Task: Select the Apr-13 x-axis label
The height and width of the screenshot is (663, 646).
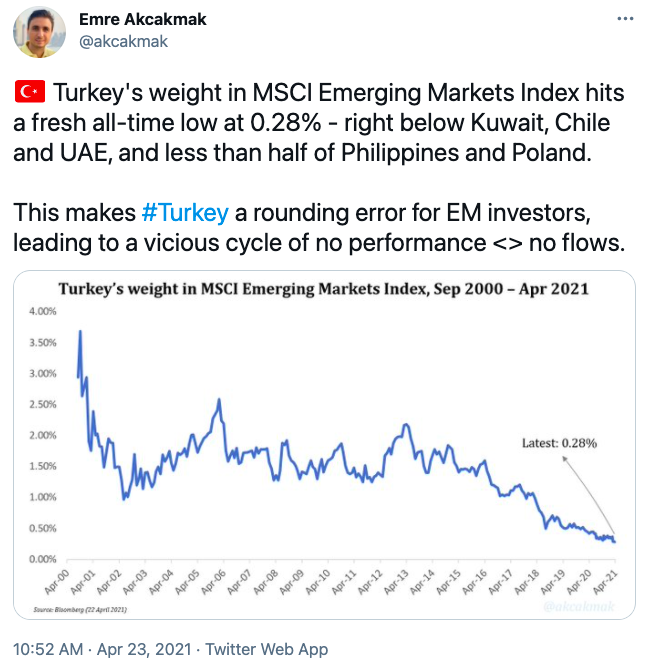Action: point(399,578)
